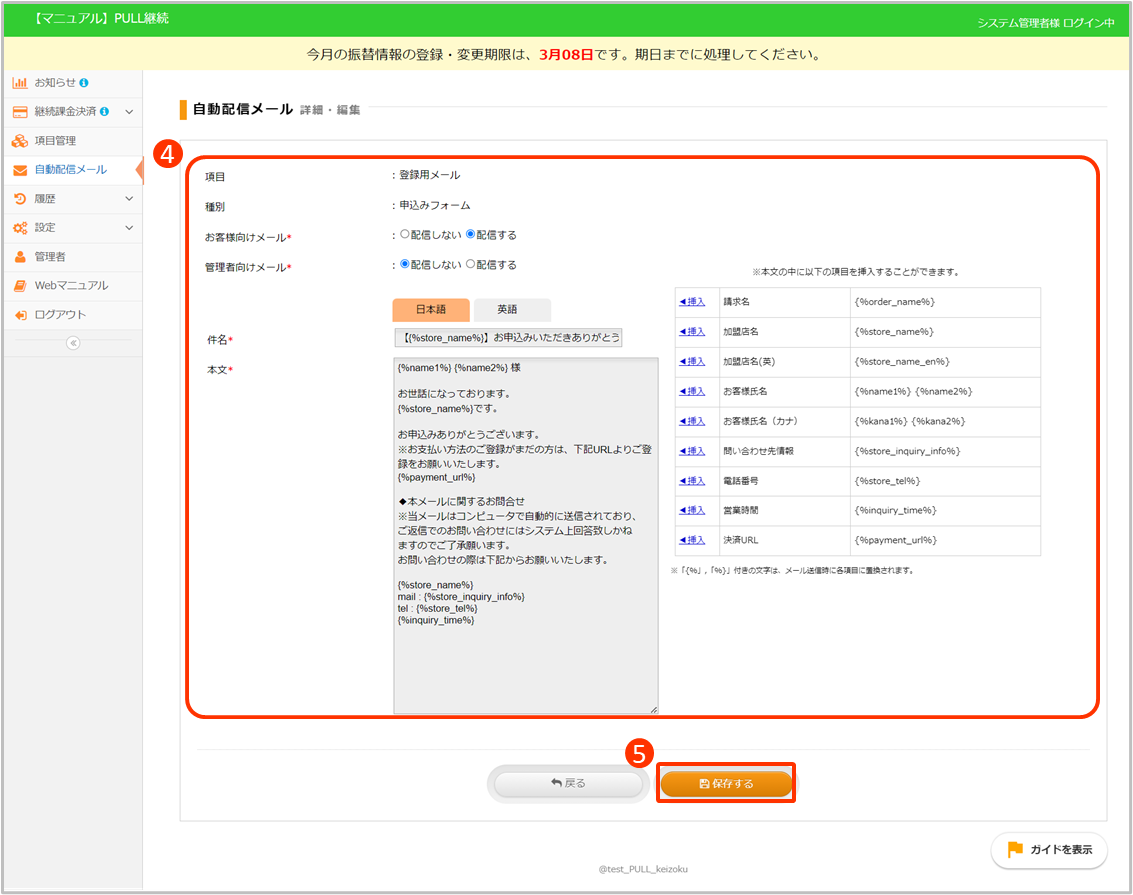Click the お知らせ chart icon in sidebar
The image size is (1133, 895).
click(x=20, y=82)
